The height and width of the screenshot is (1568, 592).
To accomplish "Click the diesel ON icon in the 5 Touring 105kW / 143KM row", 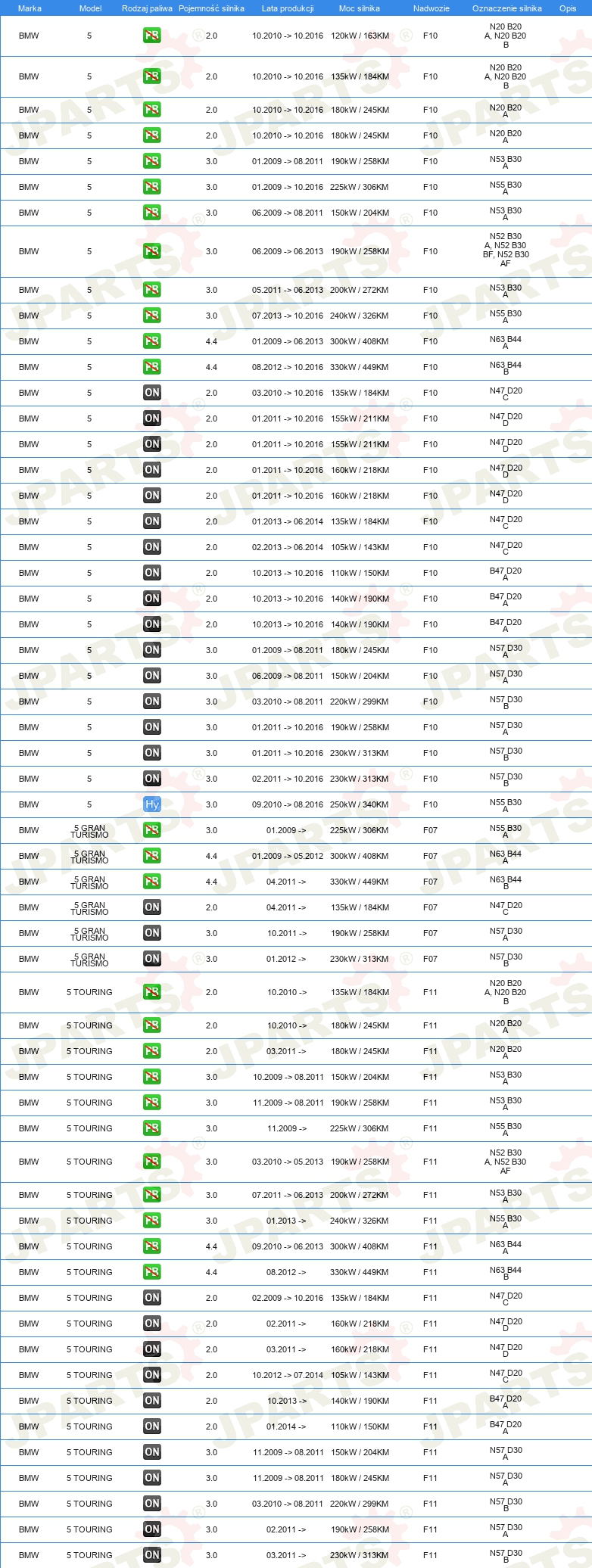I will (x=152, y=1375).
